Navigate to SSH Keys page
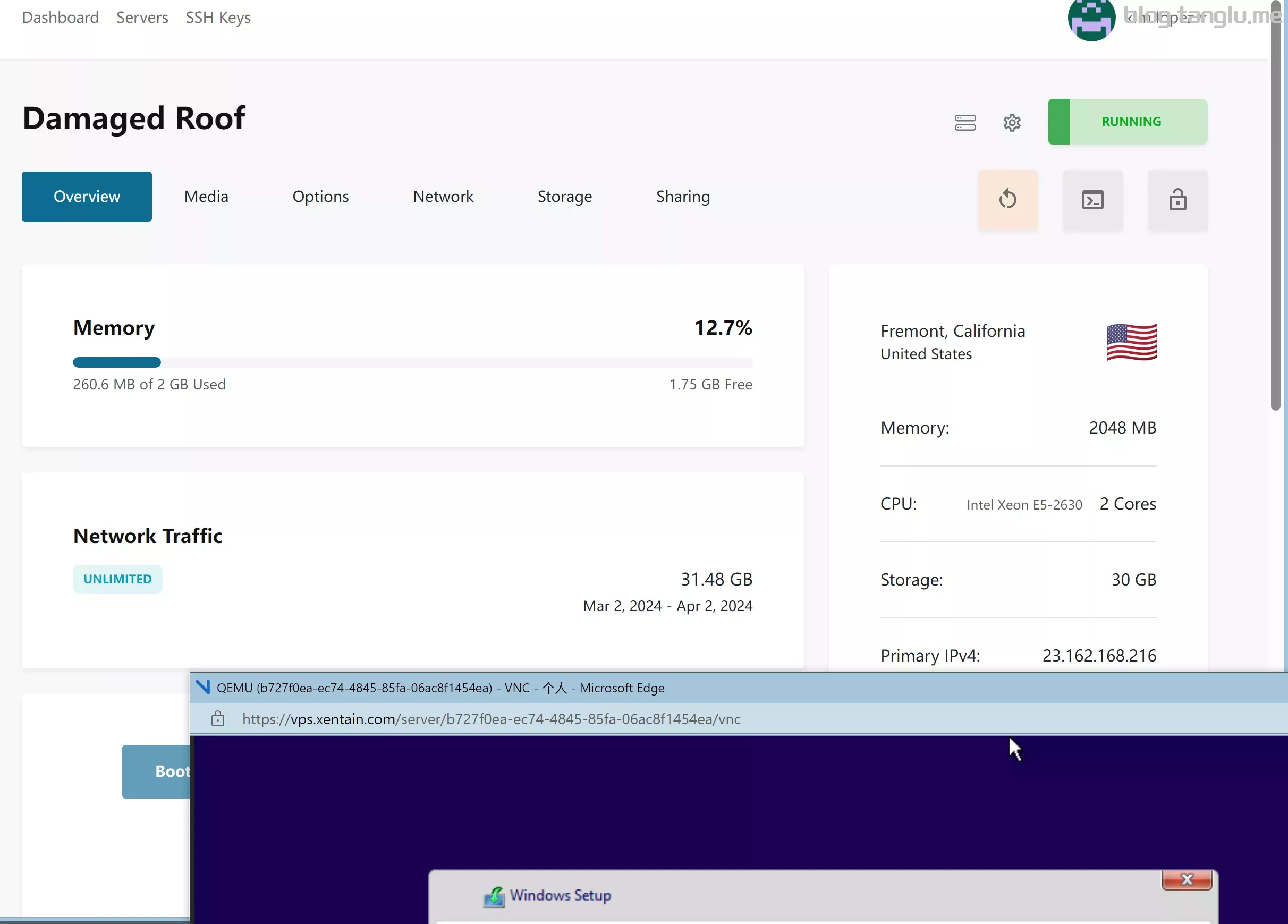The height and width of the screenshot is (924, 1288). [x=217, y=18]
